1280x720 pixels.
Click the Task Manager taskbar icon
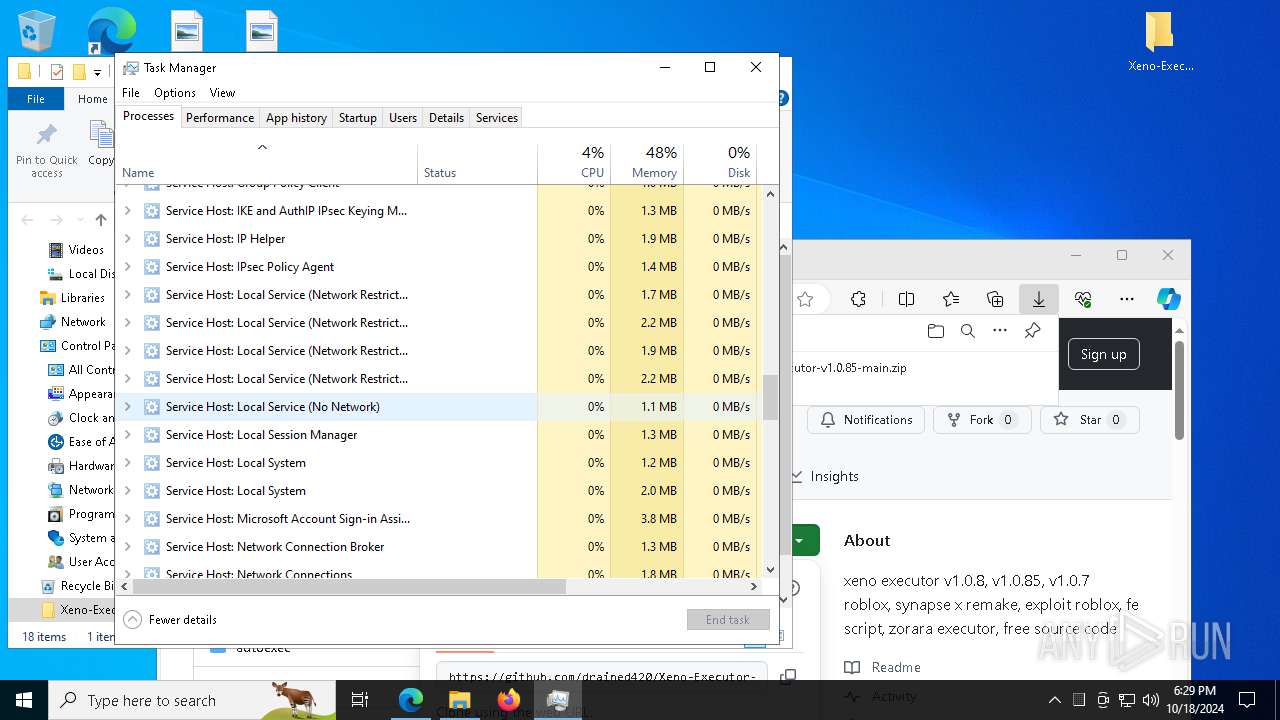558,700
